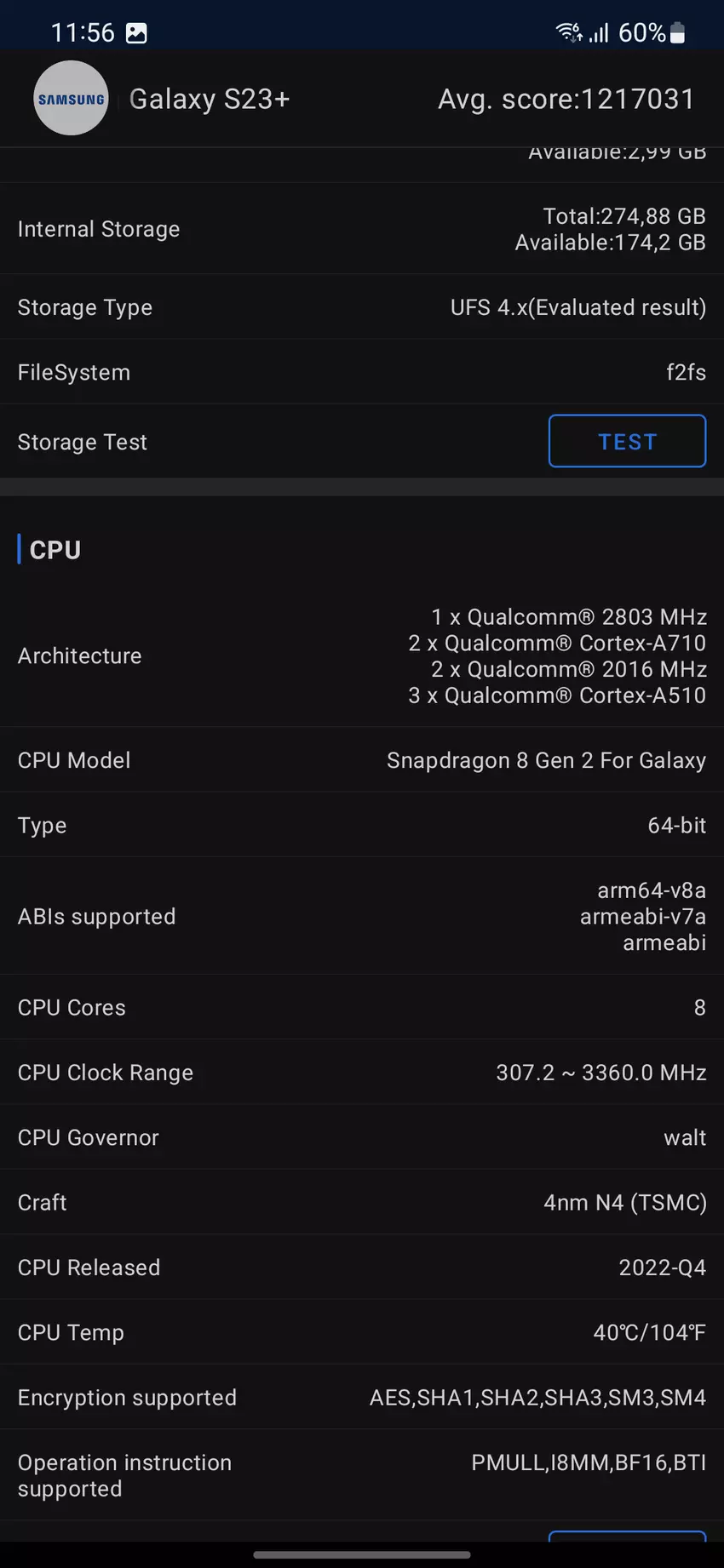The width and height of the screenshot is (724, 1568).
Task: Tap the Wi-Fi status icon
Action: 568,32
